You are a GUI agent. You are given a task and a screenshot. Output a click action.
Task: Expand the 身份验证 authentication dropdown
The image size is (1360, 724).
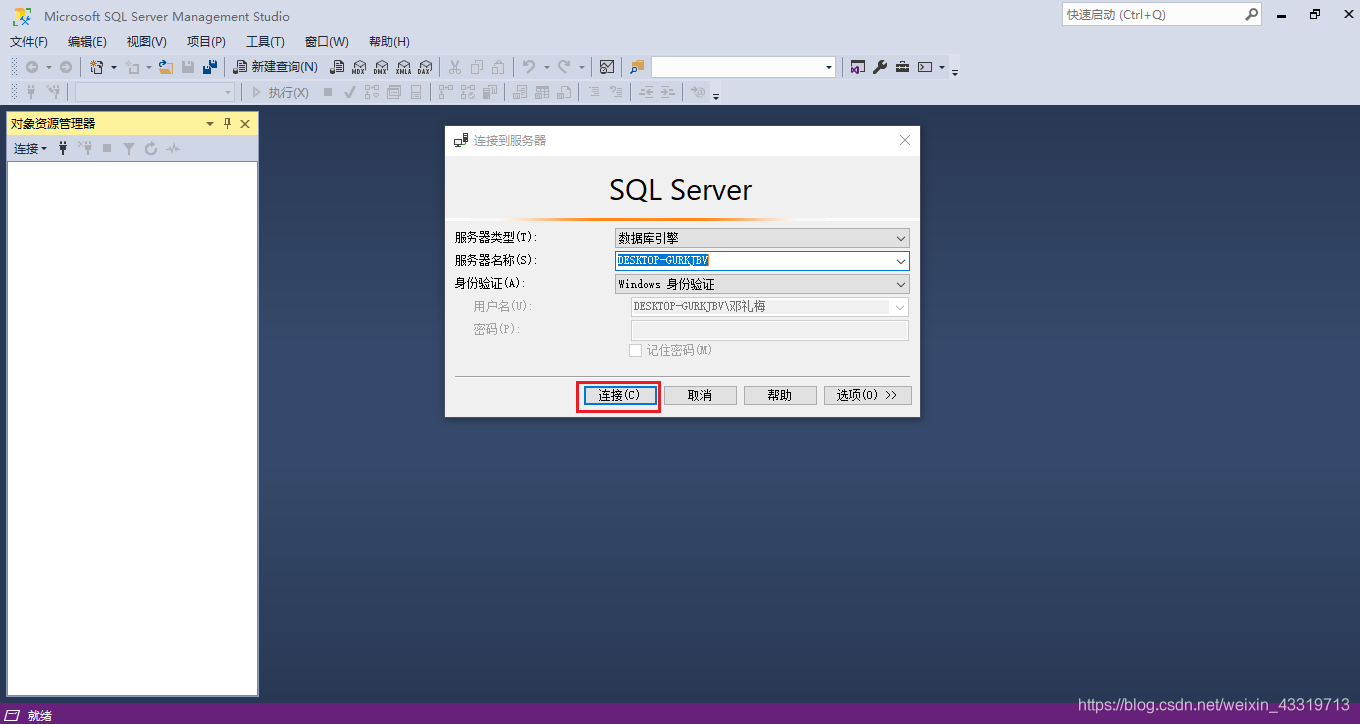(x=901, y=284)
